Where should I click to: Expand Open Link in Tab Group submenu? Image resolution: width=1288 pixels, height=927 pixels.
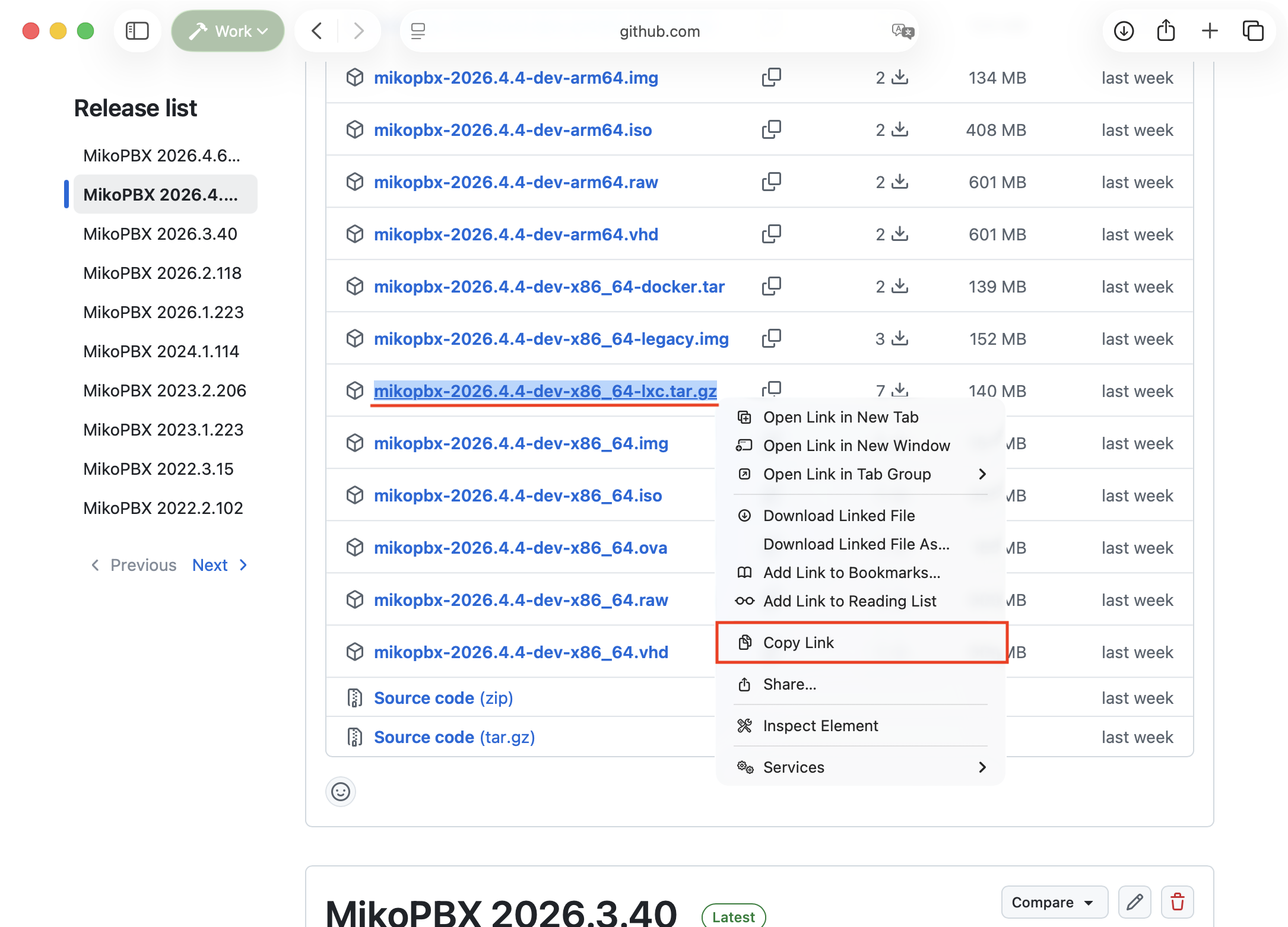(861, 474)
